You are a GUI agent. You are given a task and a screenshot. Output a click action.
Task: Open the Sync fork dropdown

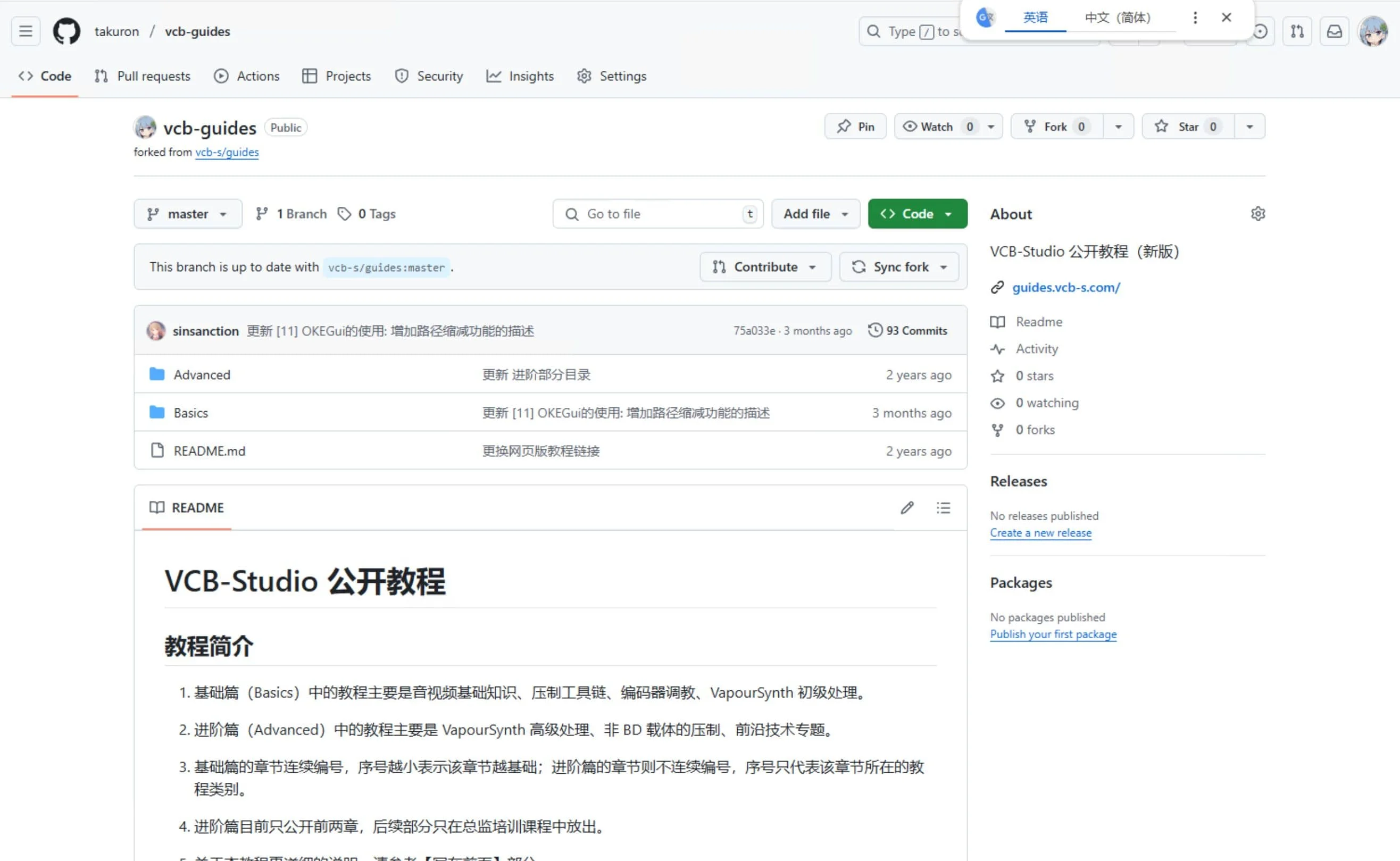(899, 267)
